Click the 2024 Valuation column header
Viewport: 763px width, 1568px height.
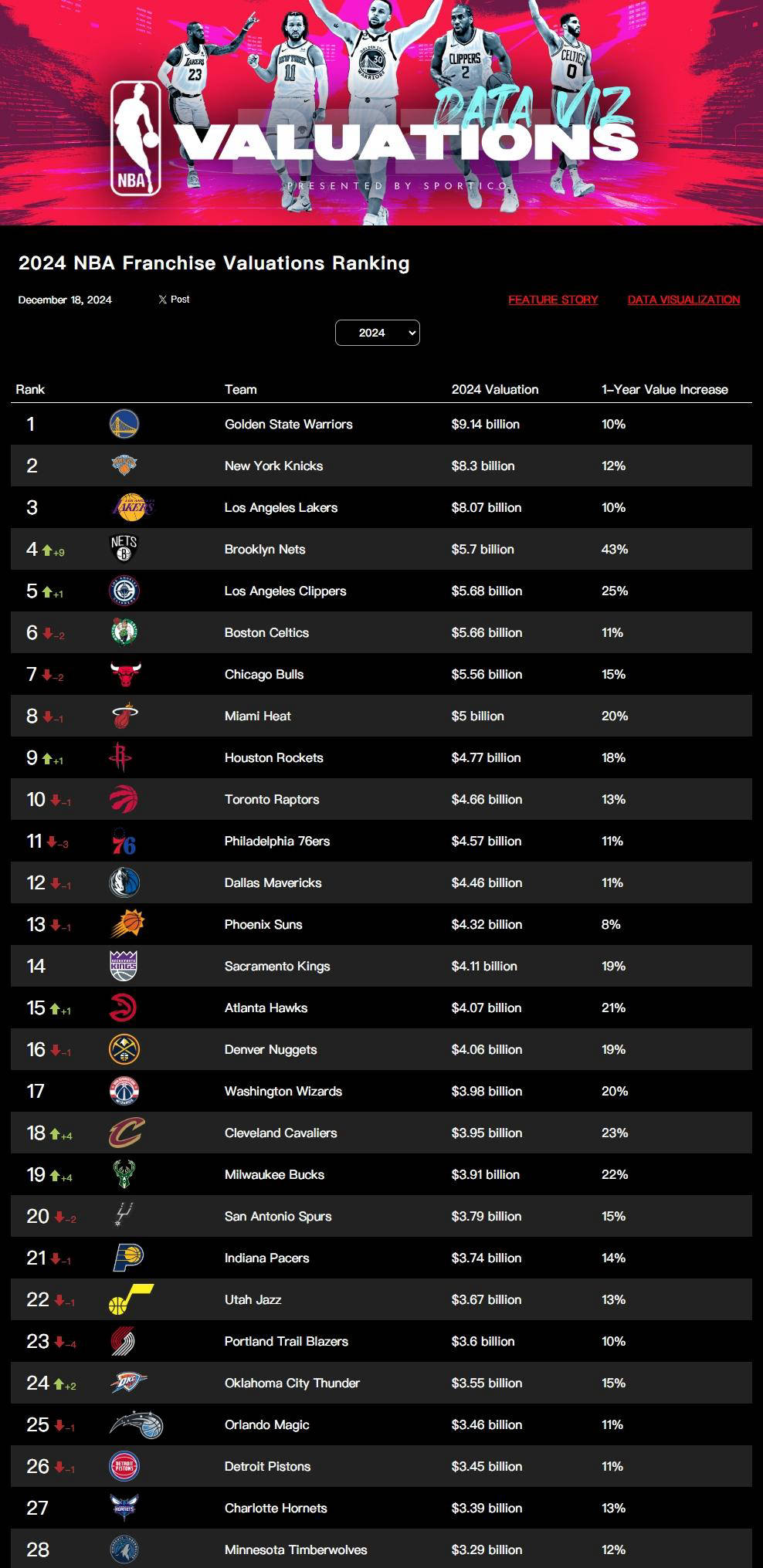[495, 390]
